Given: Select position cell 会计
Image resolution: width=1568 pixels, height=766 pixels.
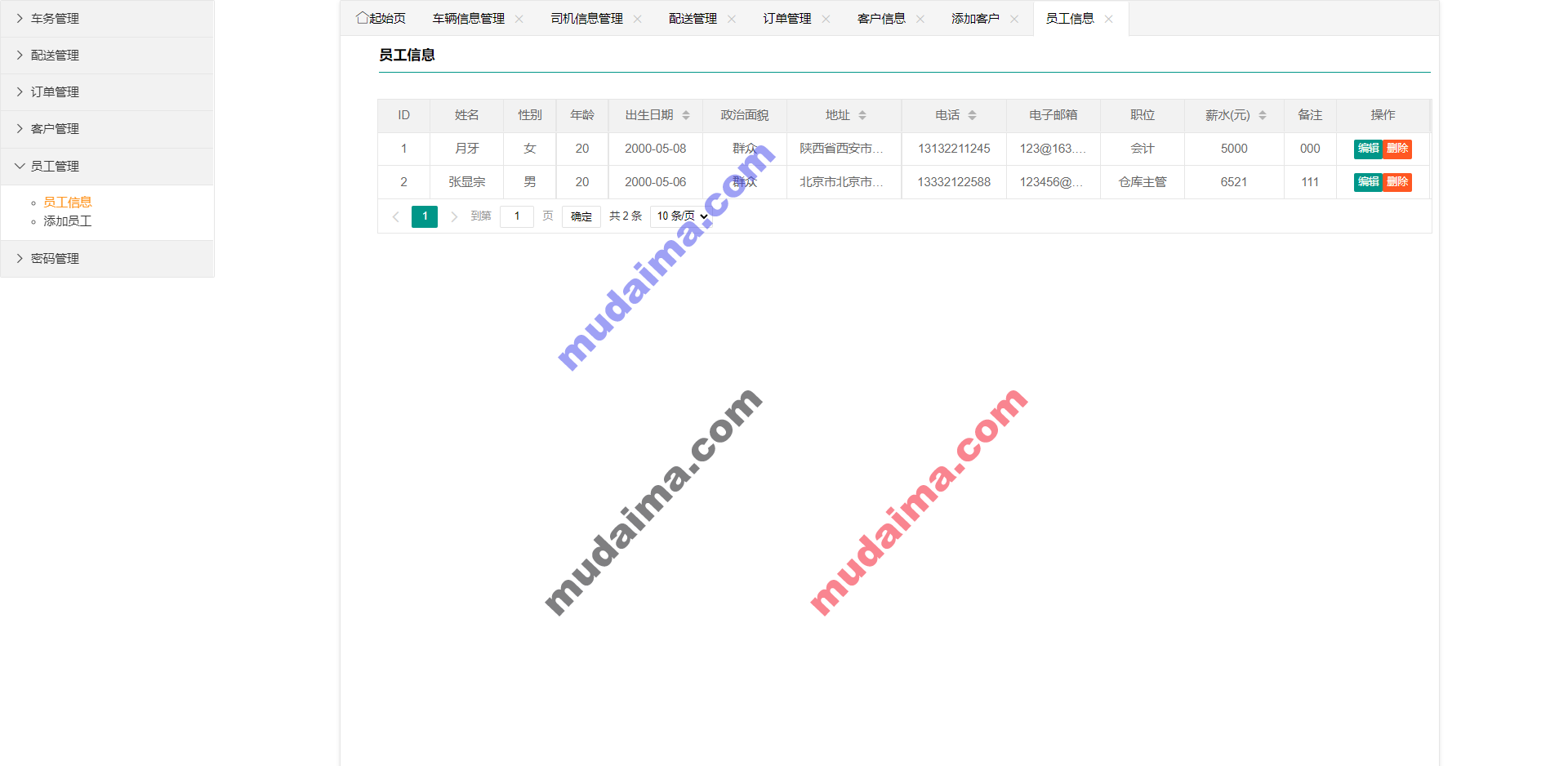Looking at the screenshot, I should 1143,149.
